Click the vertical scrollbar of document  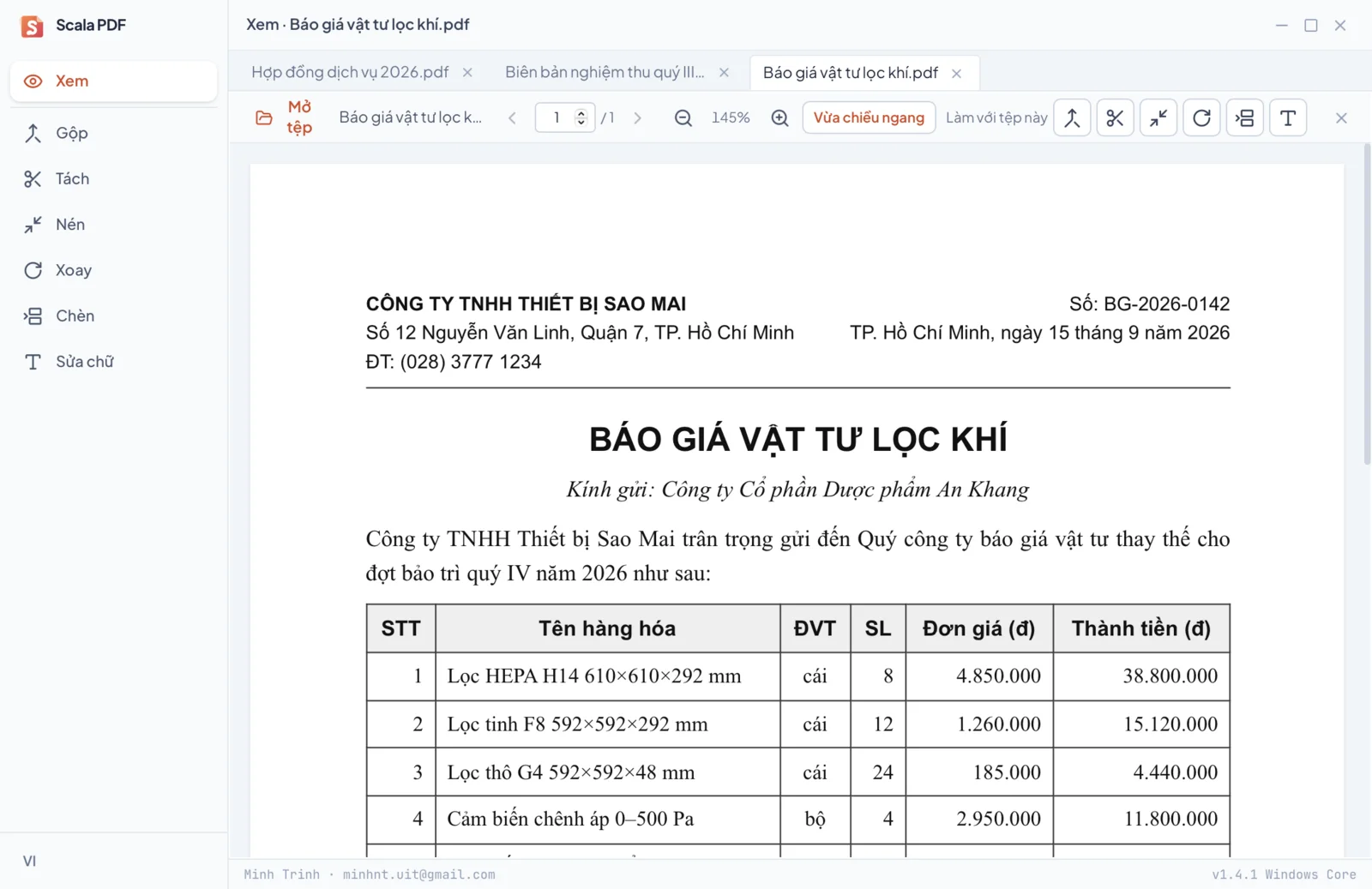tap(1367, 304)
